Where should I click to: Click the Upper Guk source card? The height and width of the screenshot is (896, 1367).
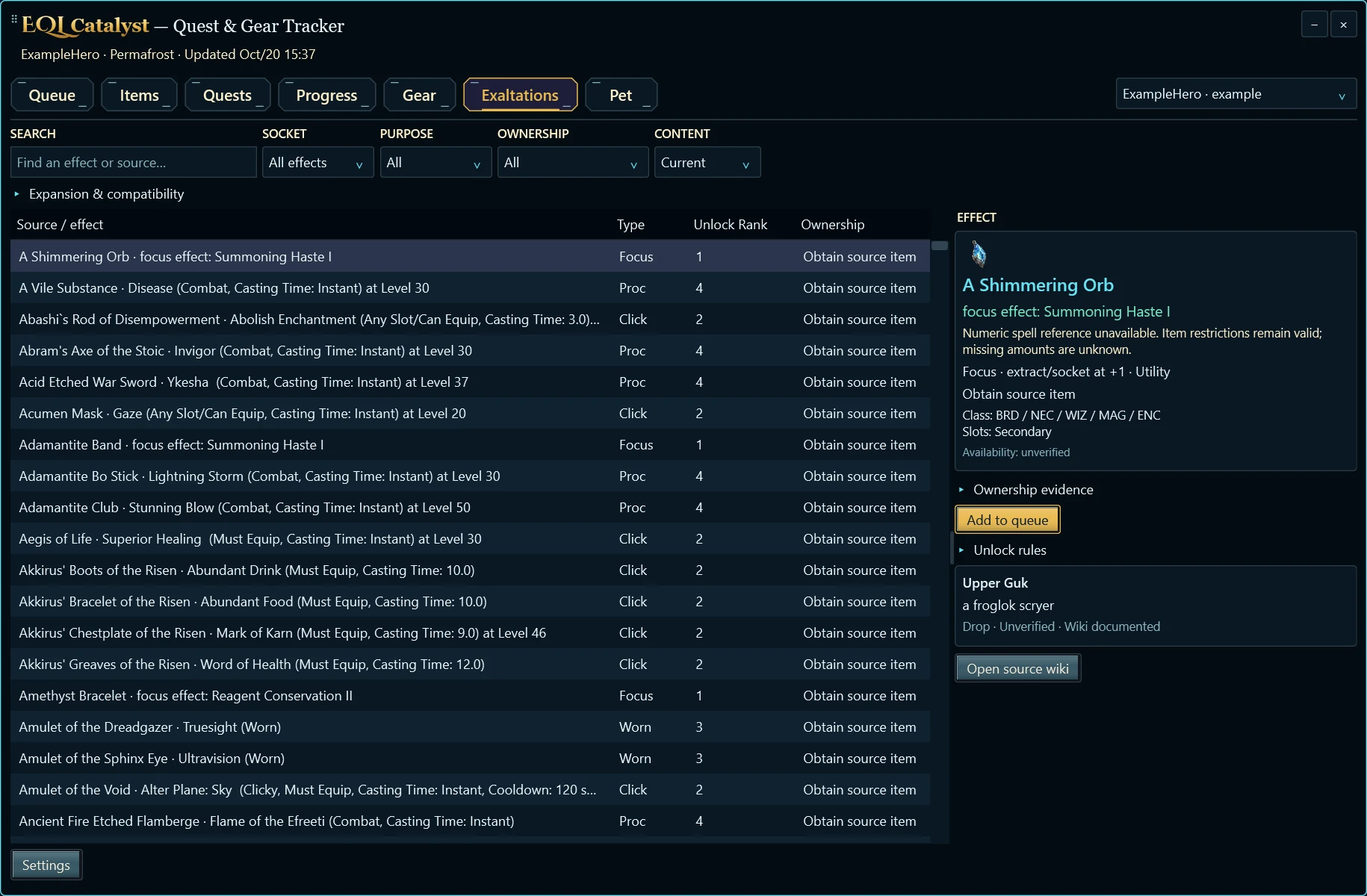click(x=1156, y=606)
